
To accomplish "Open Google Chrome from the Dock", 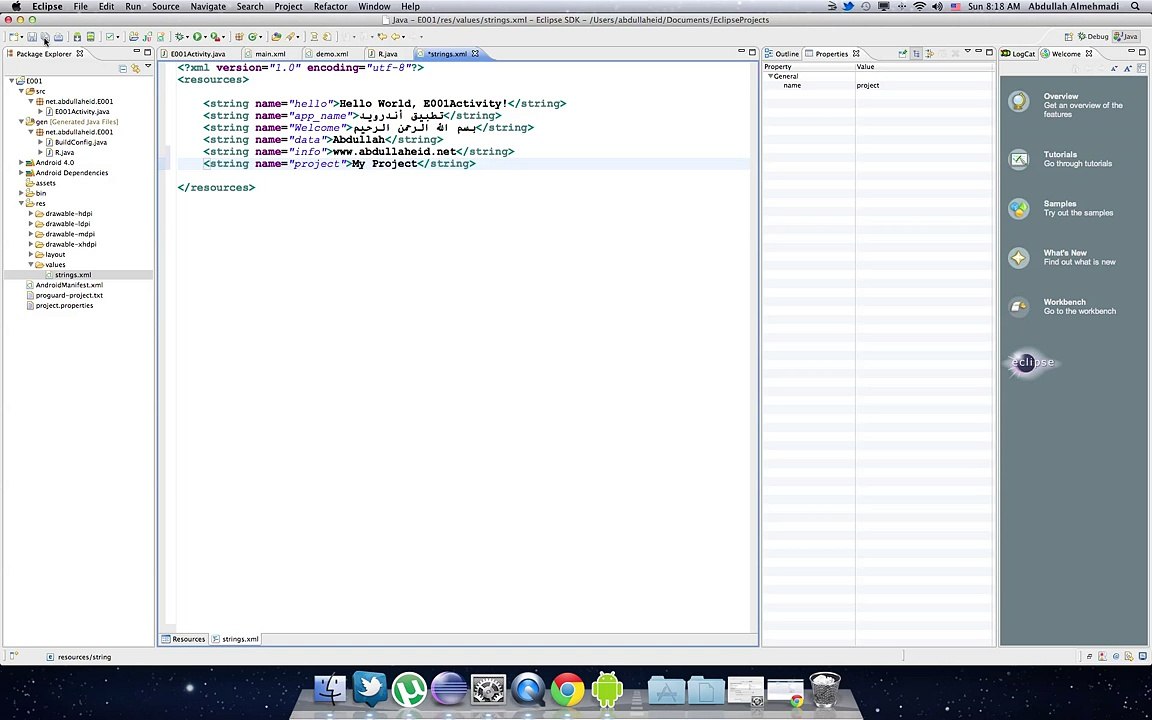I will coord(568,690).
